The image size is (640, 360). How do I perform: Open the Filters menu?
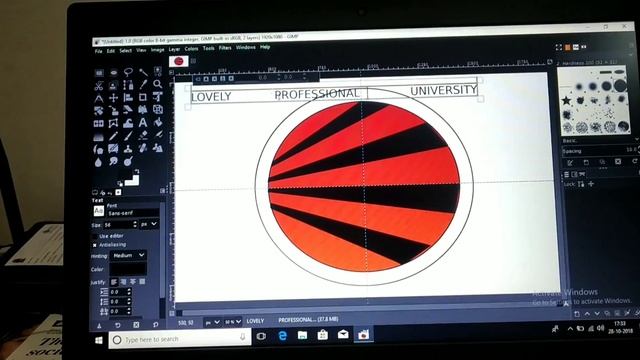pos(225,48)
